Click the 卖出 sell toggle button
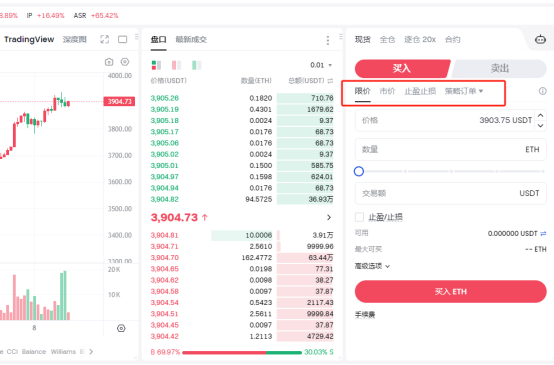The height and width of the screenshot is (365, 554). [500, 69]
